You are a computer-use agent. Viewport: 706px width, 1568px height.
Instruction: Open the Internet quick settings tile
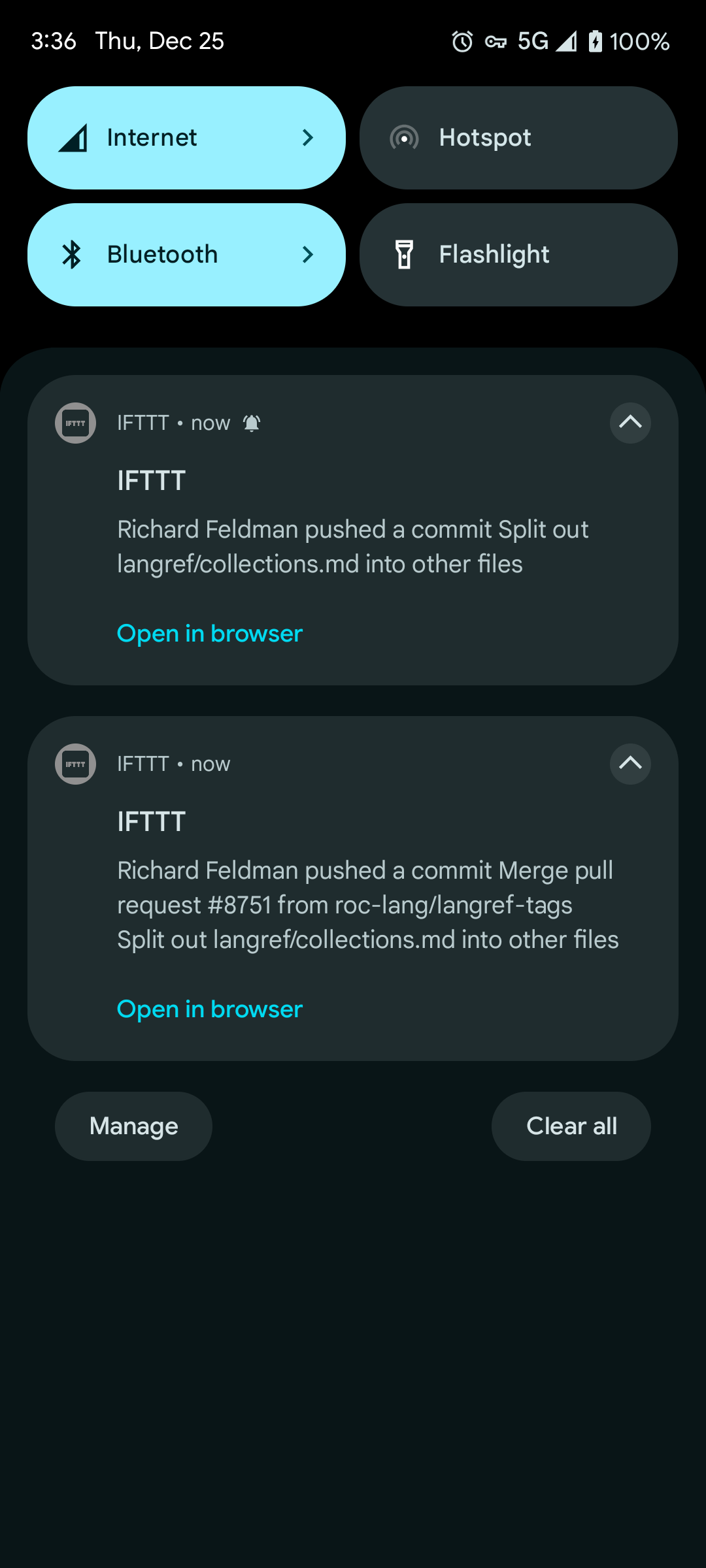click(x=163, y=138)
